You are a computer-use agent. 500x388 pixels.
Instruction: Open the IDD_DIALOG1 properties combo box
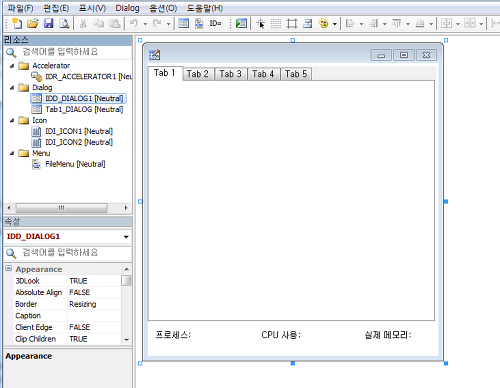68,237
